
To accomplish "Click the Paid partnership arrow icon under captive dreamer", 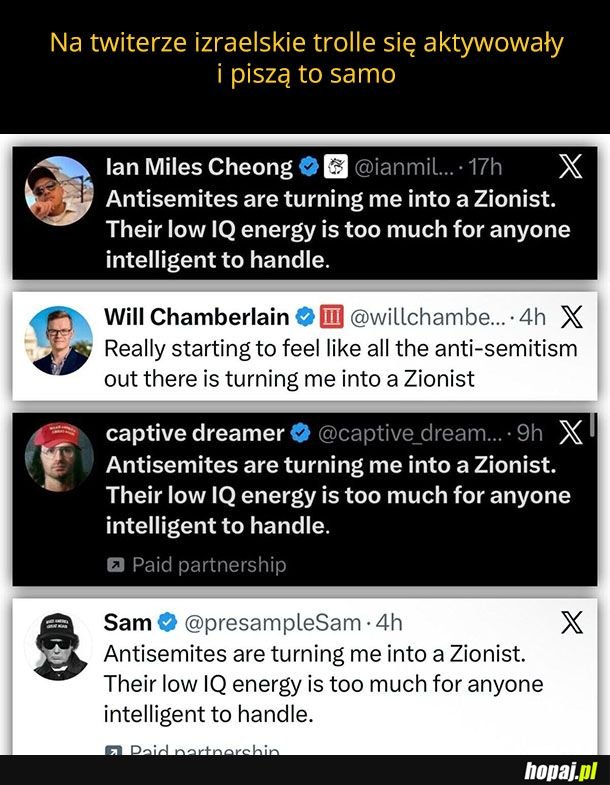I will (115, 565).
